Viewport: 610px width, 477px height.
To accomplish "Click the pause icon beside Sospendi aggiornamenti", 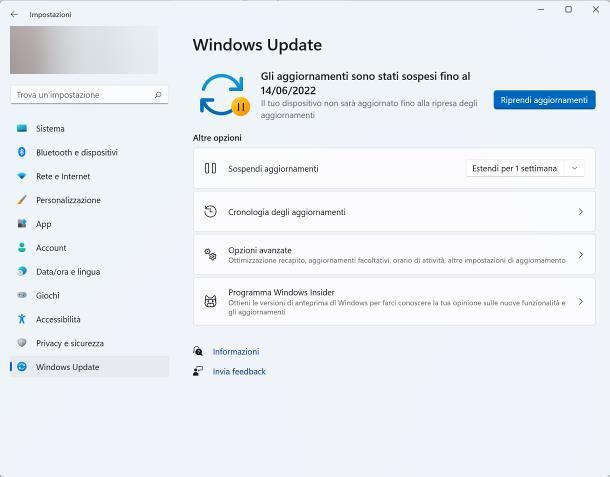I will click(x=210, y=168).
